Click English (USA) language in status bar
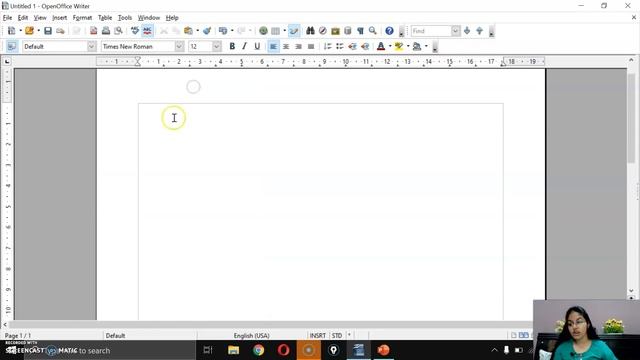Image resolution: width=640 pixels, height=360 pixels. pos(251,336)
